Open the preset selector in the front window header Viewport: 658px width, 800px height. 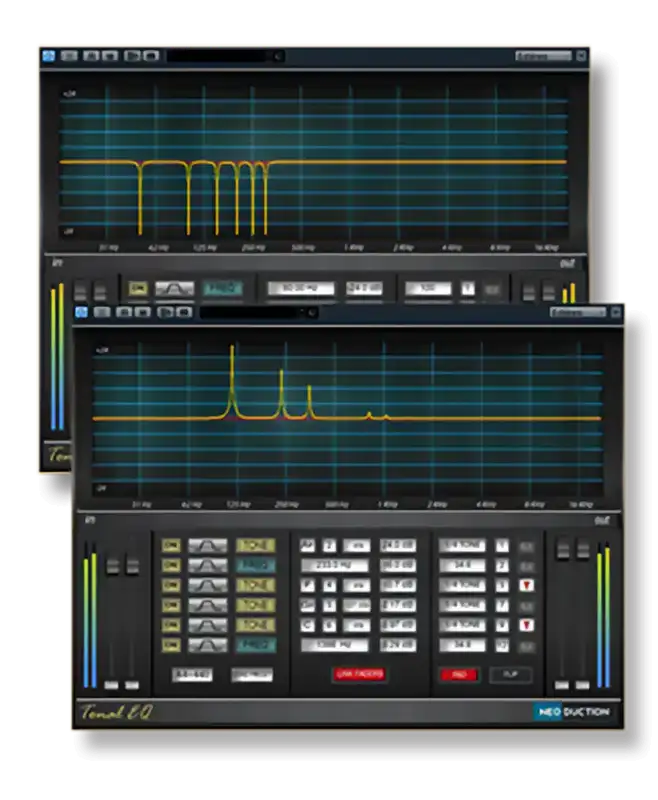(258, 312)
